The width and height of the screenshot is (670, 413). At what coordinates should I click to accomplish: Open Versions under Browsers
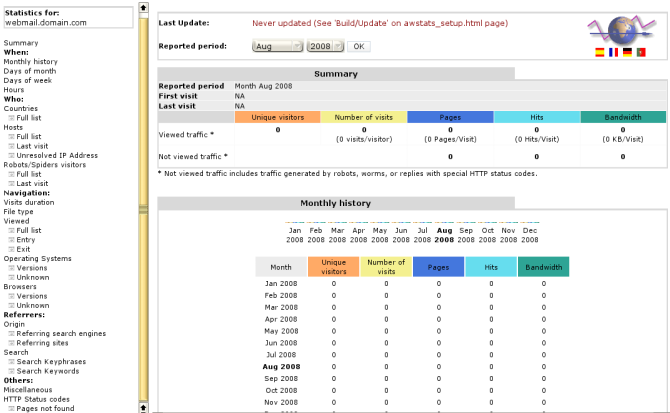click(x=32, y=296)
